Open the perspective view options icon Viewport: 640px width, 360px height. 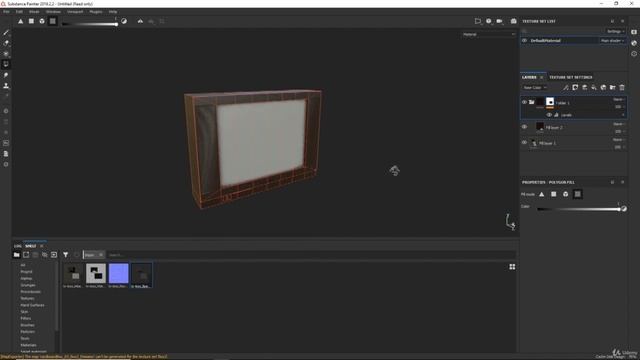click(478, 21)
